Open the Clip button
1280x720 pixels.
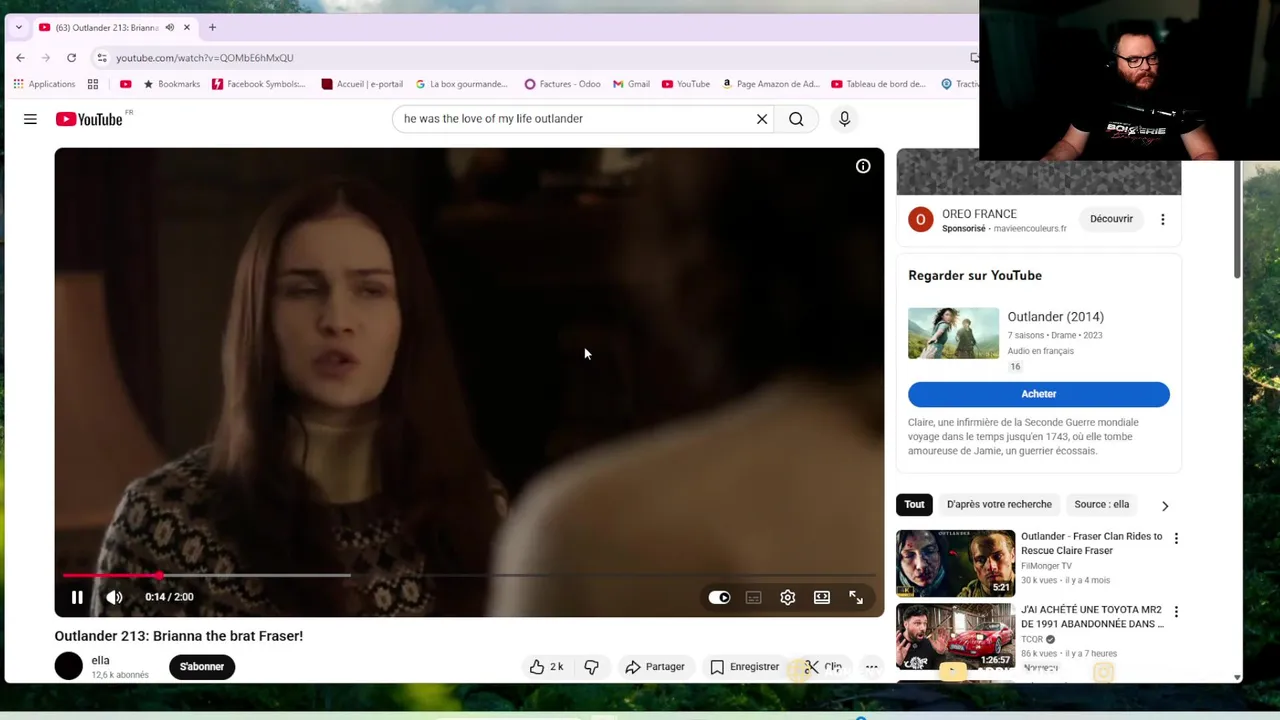(x=824, y=667)
